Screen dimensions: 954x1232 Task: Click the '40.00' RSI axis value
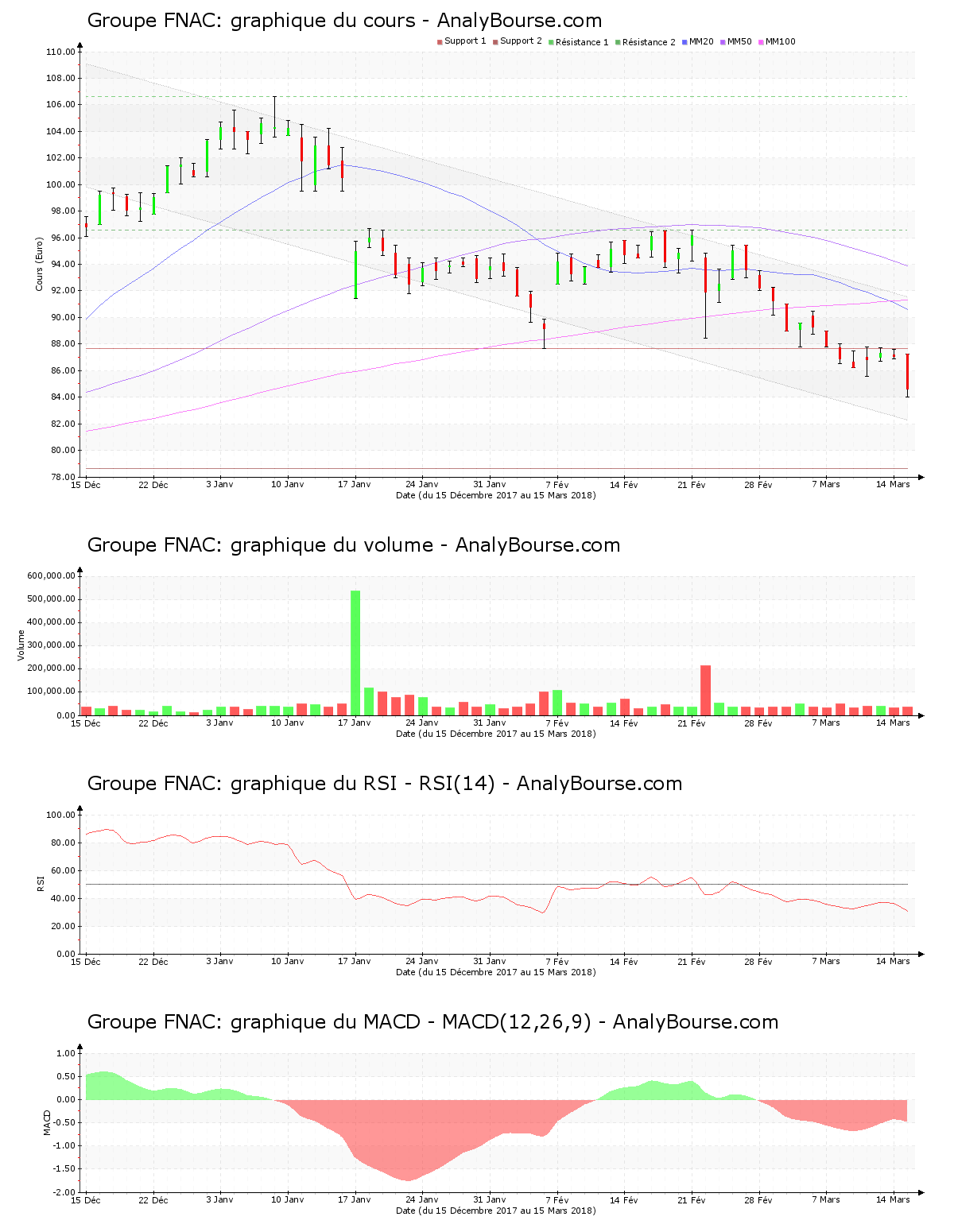(x=63, y=899)
